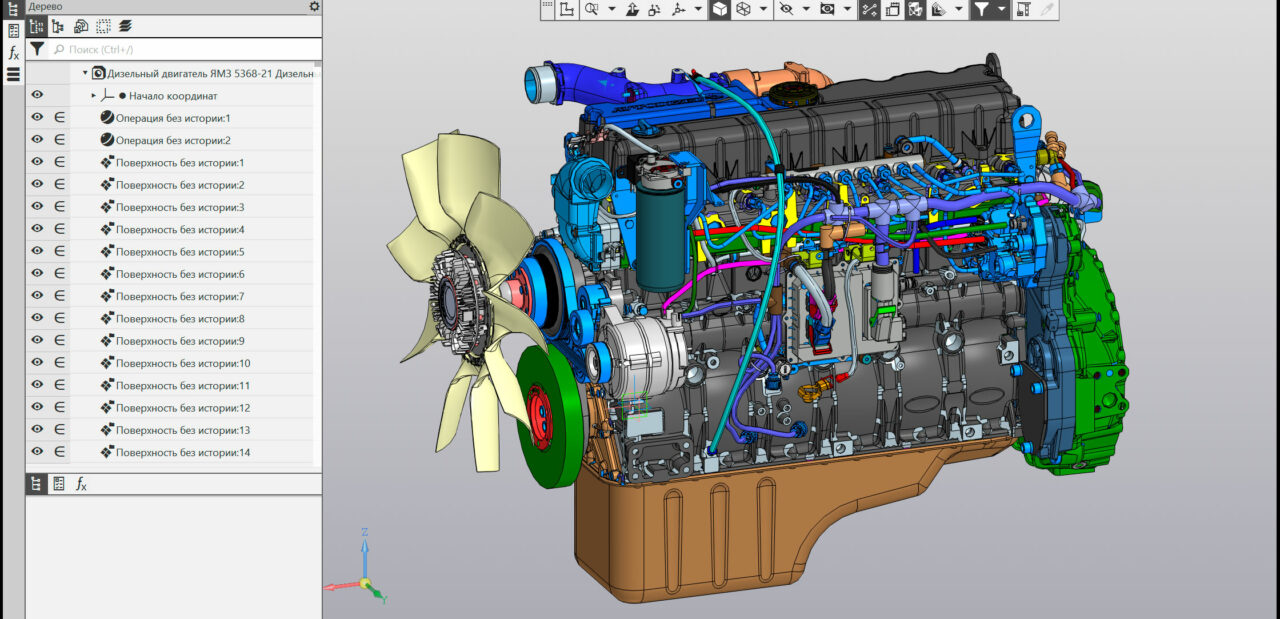
Task: Click the layers stack icon in tree toolbar
Action: (x=125, y=27)
